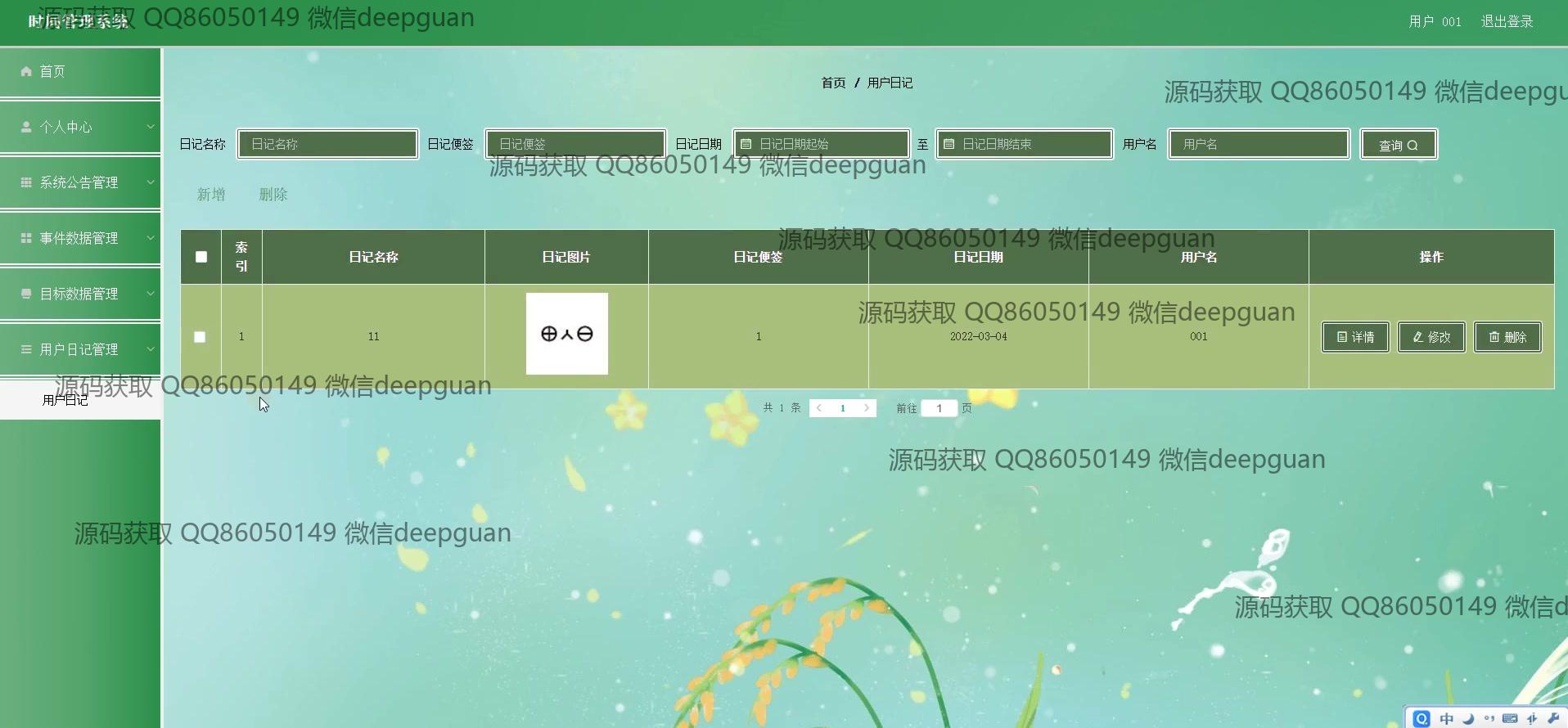Click the calendar icon in 日记日期起始 field
The height and width of the screenshot is (728, 1568).
point(746,144)
